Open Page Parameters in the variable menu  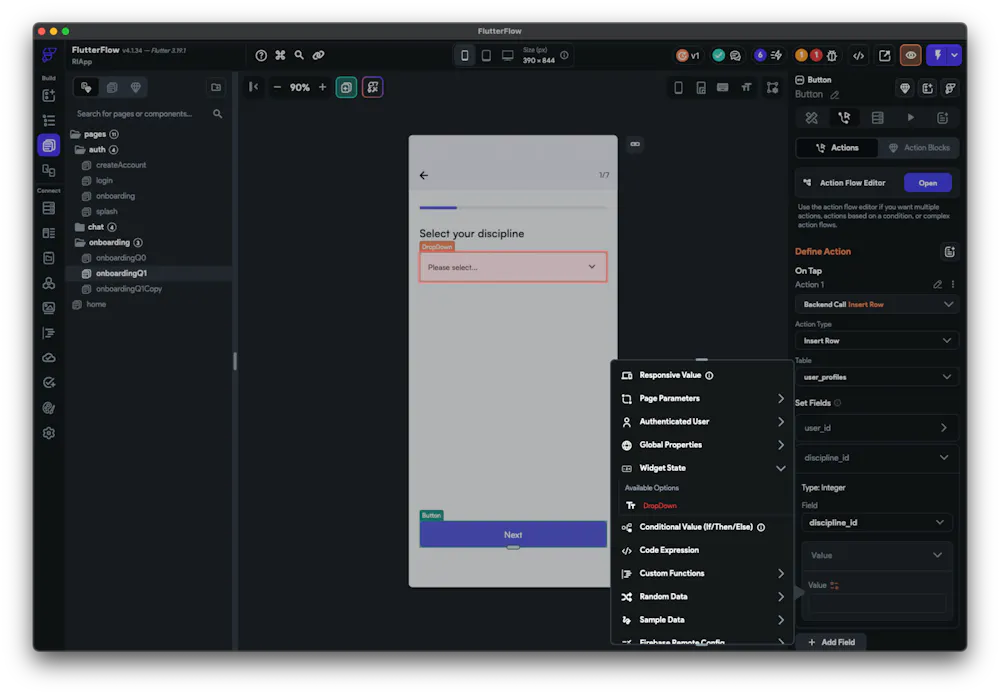[x=702, y=399]
